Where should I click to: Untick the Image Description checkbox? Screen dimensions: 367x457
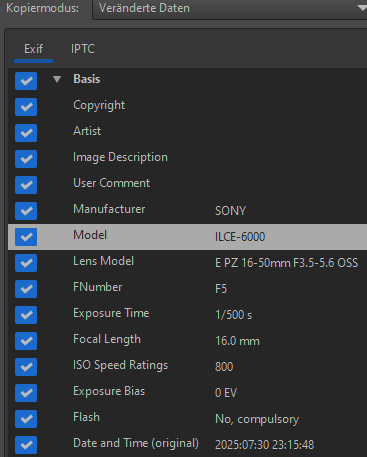click(26, 159)
